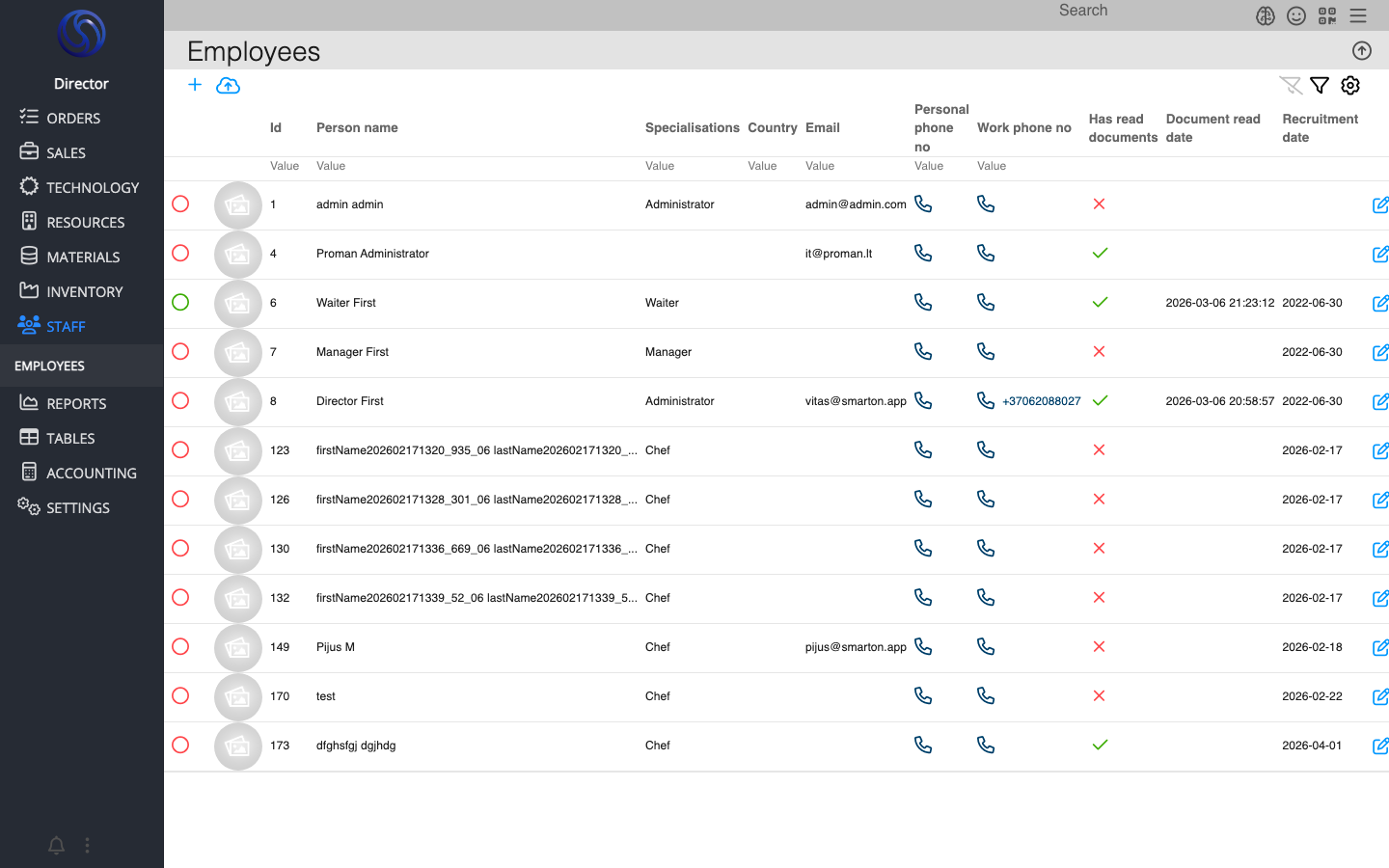
Task: Click the filter funnel icon
Action: (1320, 86)
